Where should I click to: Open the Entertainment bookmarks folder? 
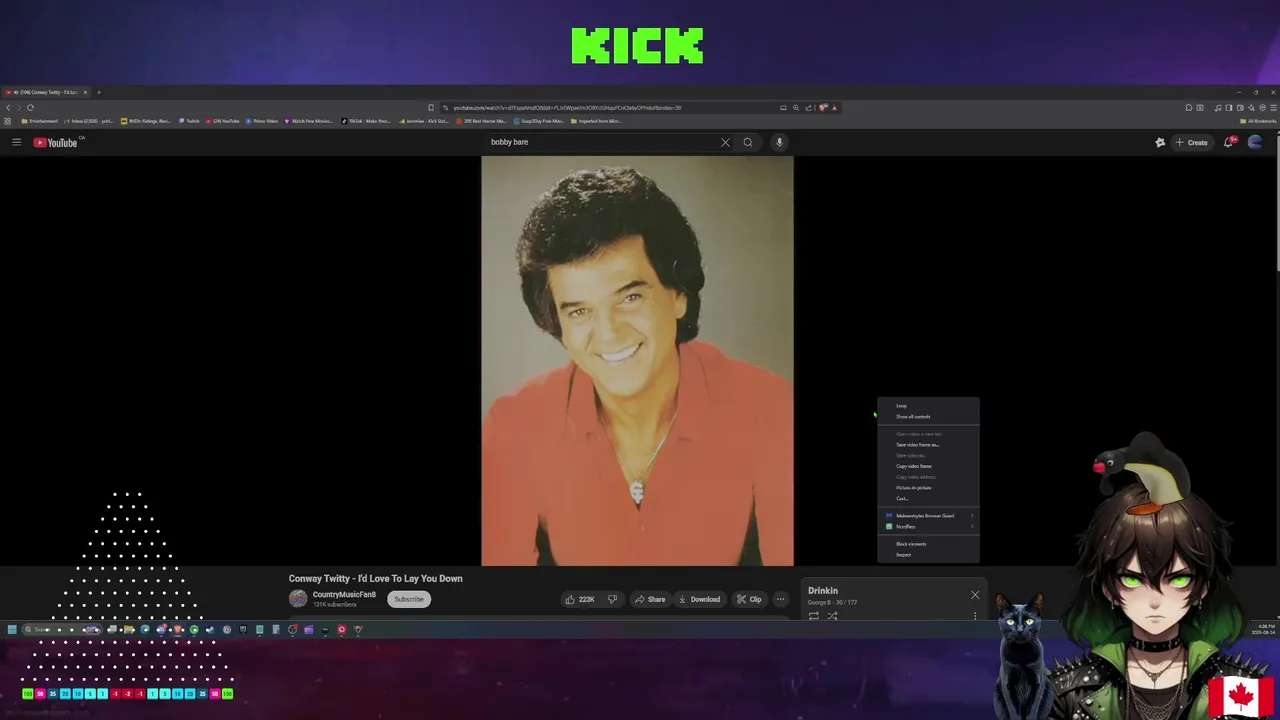click(39, 121)
